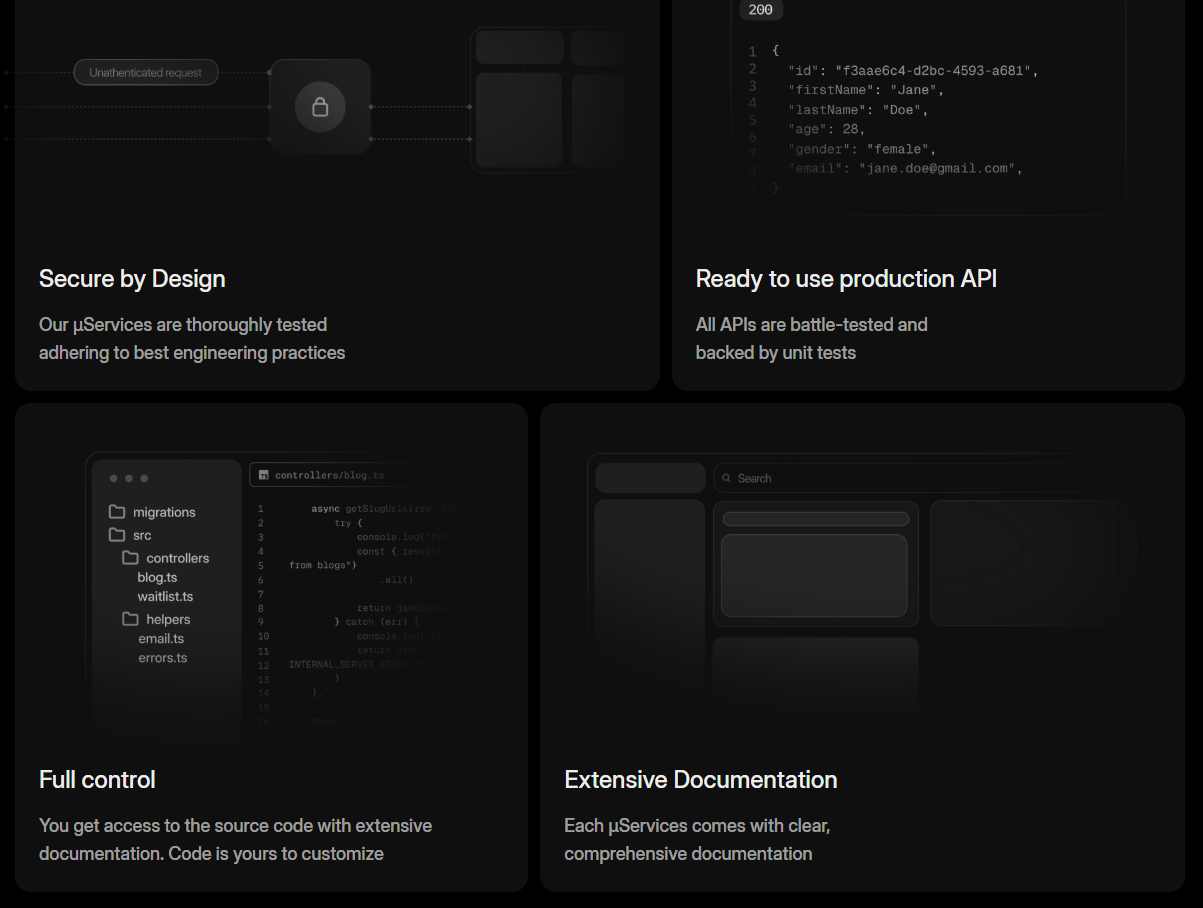
Task: Click the helpers folder icon
Action: coord(130,619)
